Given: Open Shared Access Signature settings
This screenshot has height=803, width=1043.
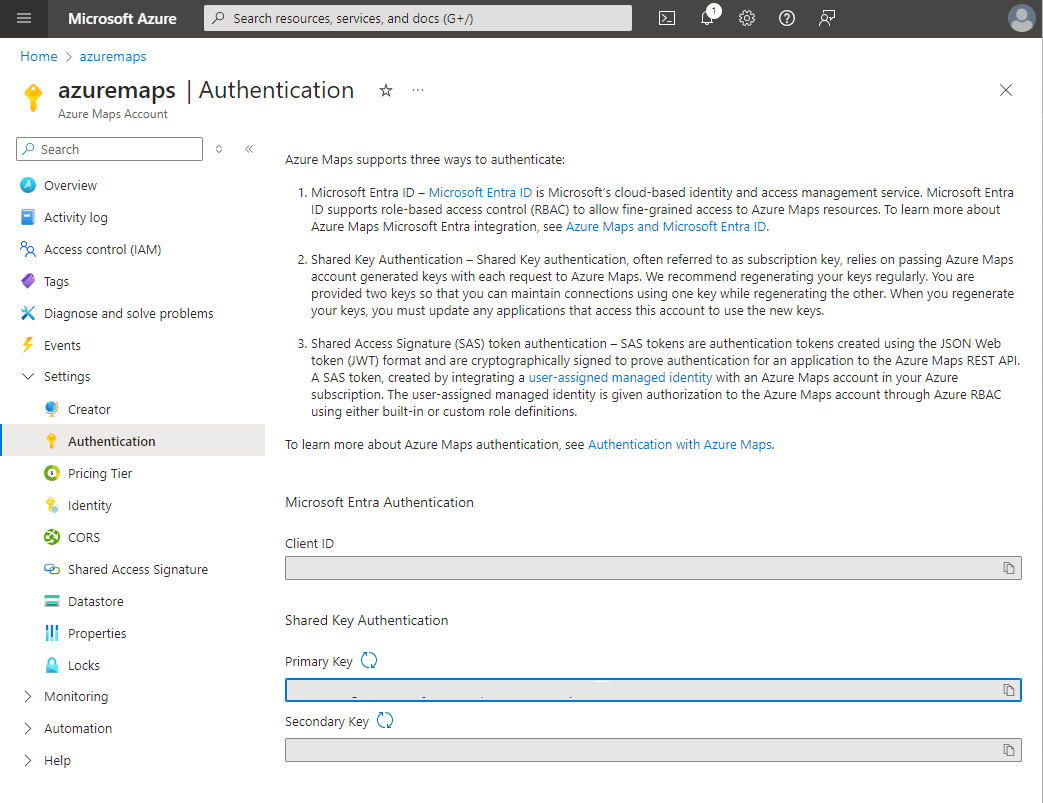Looking at the screenshot, I should [x=138, y=569].
